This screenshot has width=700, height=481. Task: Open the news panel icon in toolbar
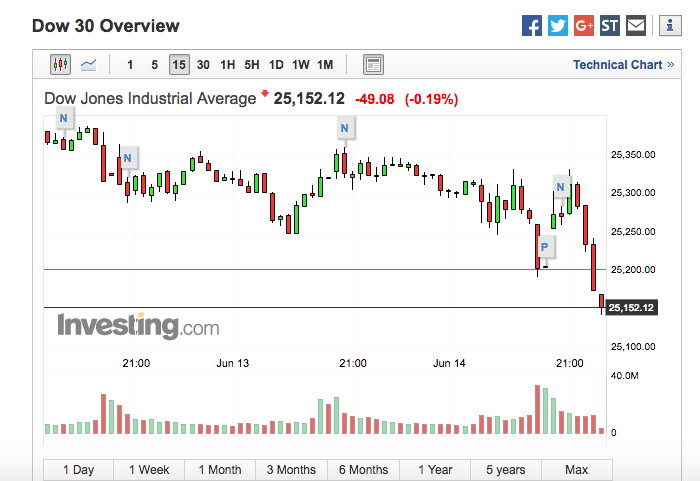click(373, 65)
